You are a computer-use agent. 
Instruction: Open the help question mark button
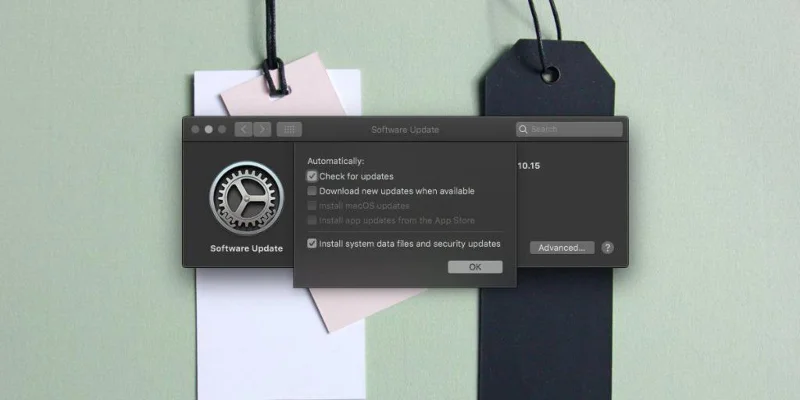[x=607, y=248]
